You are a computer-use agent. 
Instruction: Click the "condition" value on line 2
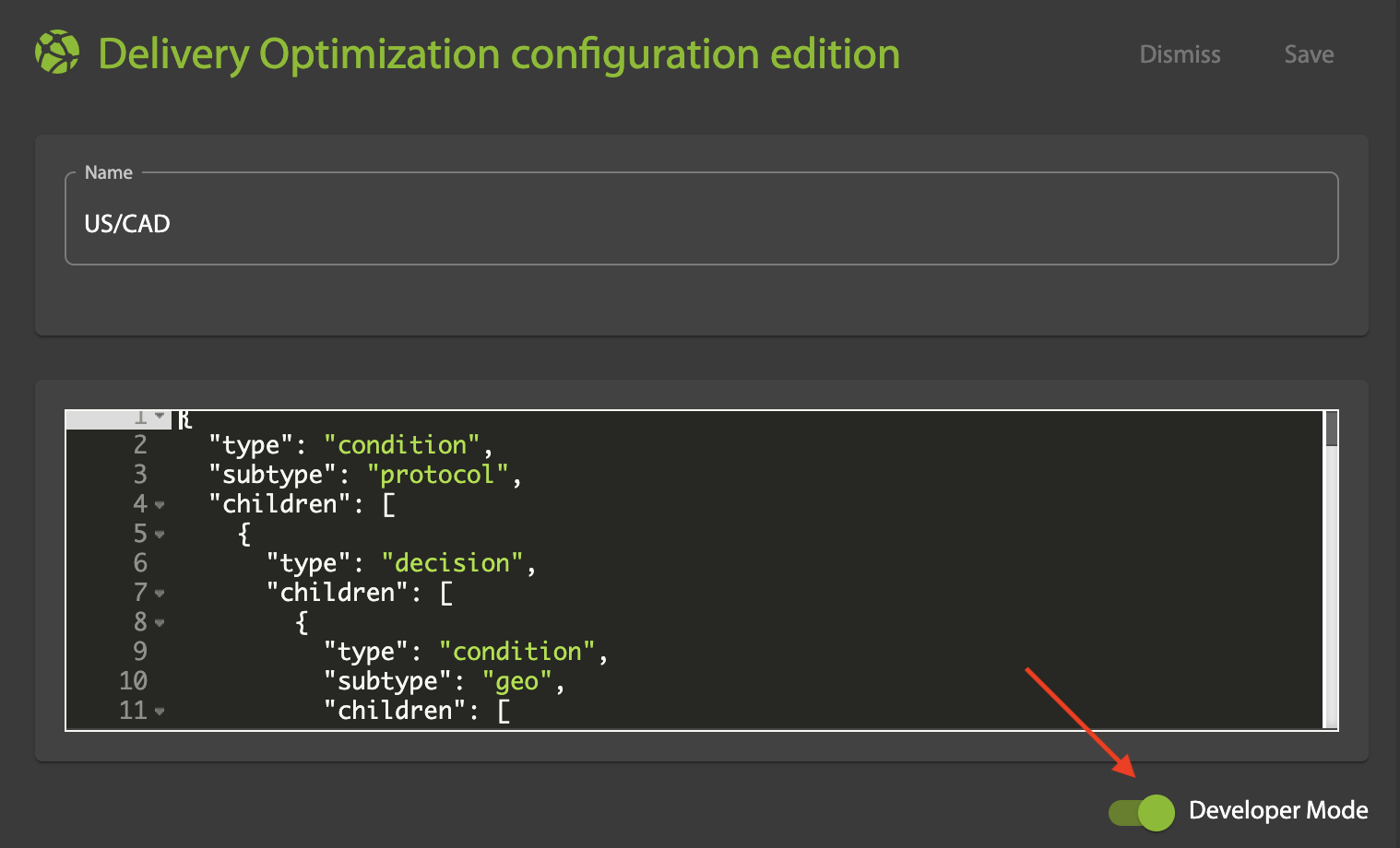click(401, 445)
